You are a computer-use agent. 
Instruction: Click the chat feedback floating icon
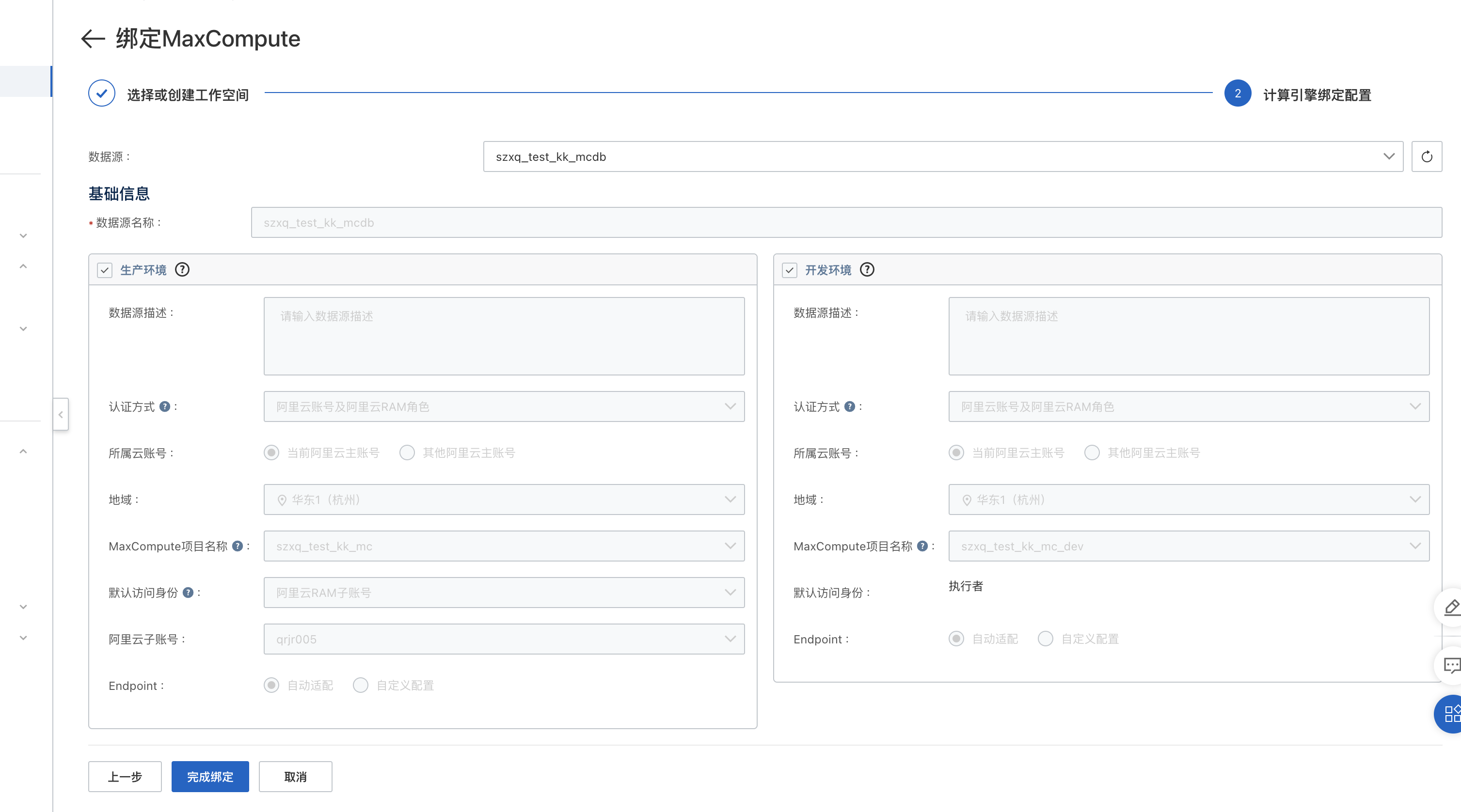tap(1451, 665)
